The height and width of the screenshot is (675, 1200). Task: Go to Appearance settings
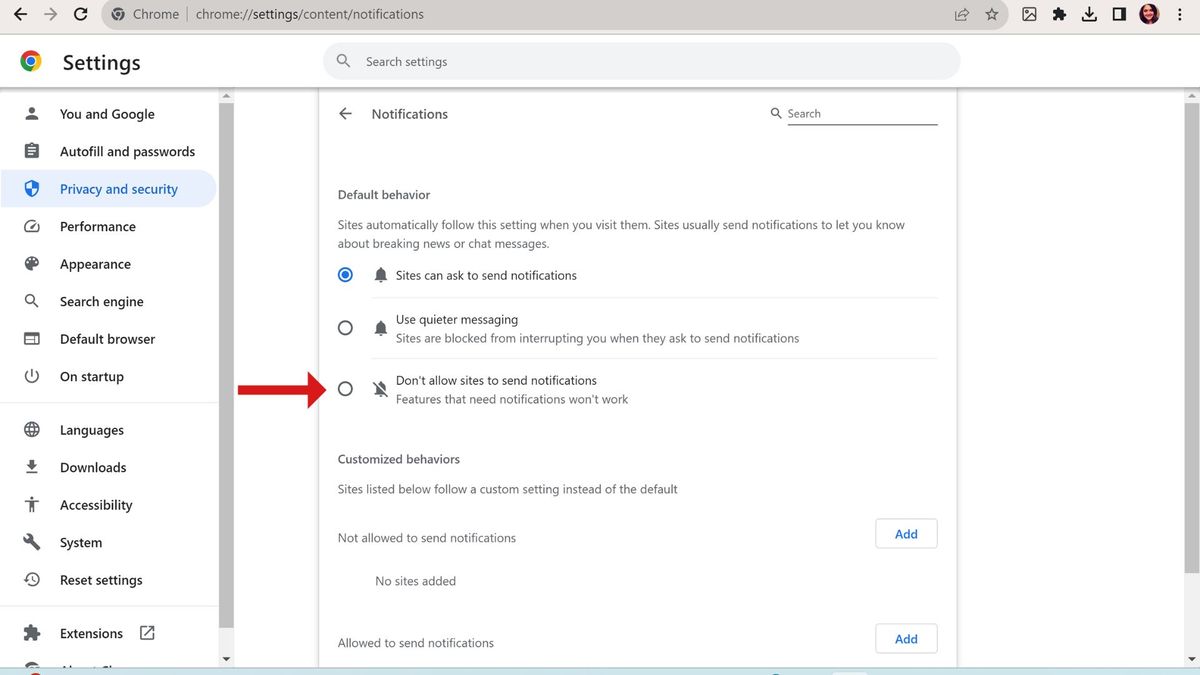(x=95, y=264)
